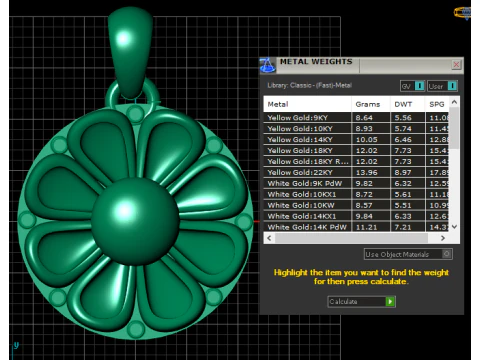Image resolution: width=480 pixels, height=360 pixels.
Task: Click the yellow icon in top-right corner
Action: pyautogui.click(x=463, y=13)
